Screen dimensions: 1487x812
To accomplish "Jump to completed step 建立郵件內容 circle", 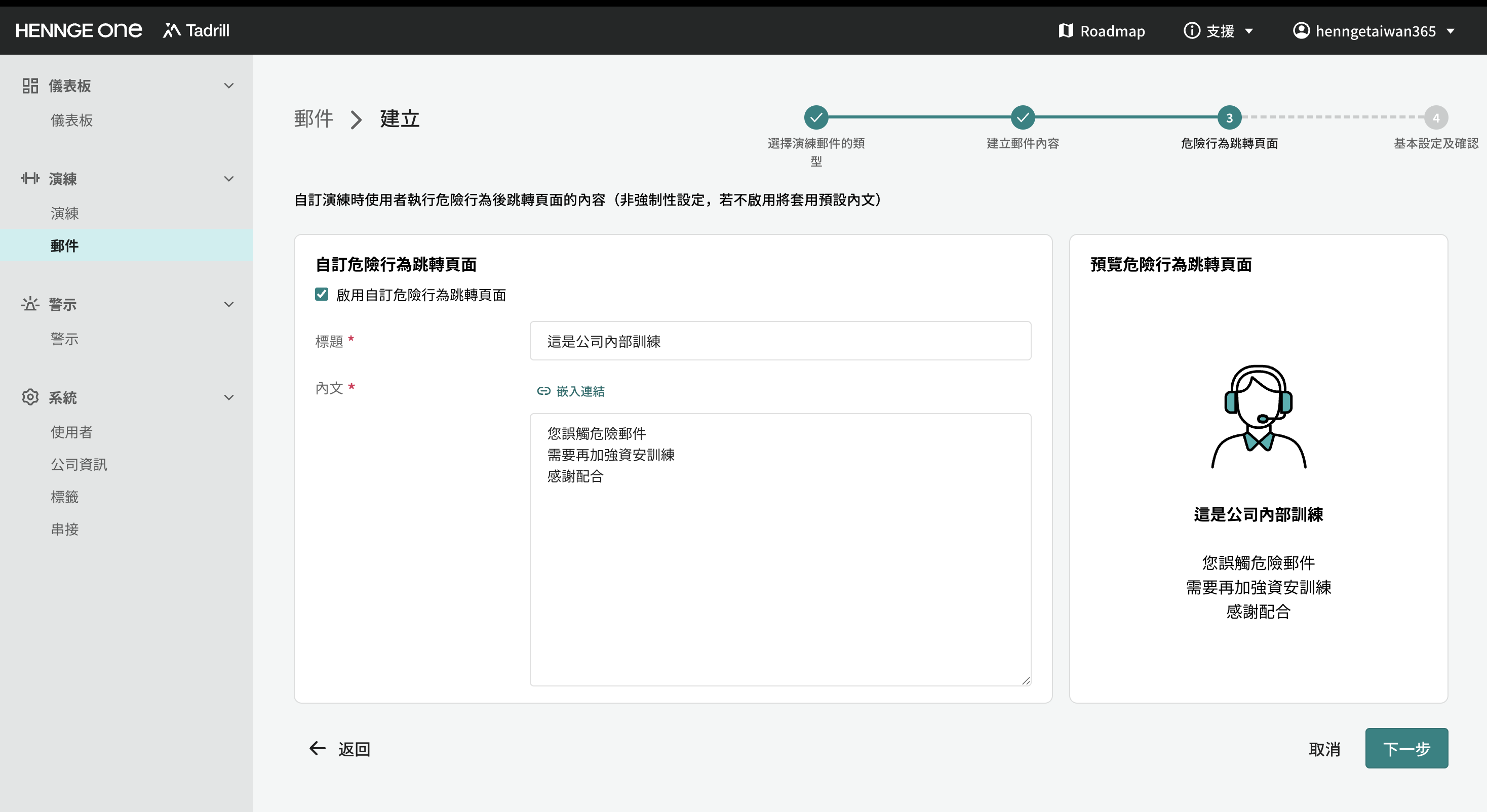I will point(1022,118).
